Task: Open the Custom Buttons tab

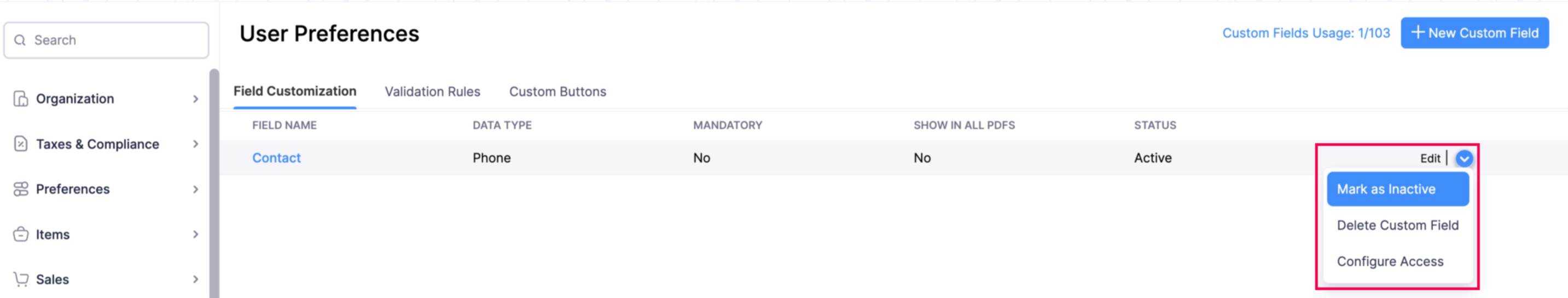Action: point(557,91)
